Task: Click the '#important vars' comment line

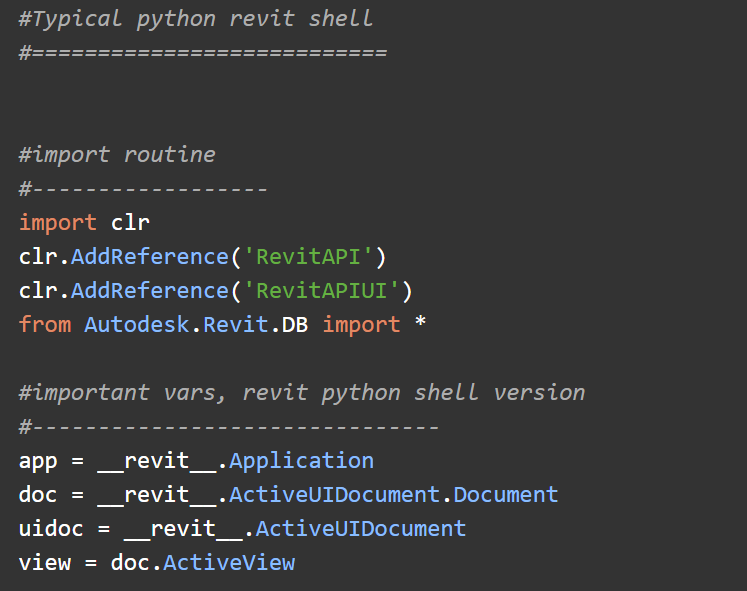Action: [x=301, y=392]
